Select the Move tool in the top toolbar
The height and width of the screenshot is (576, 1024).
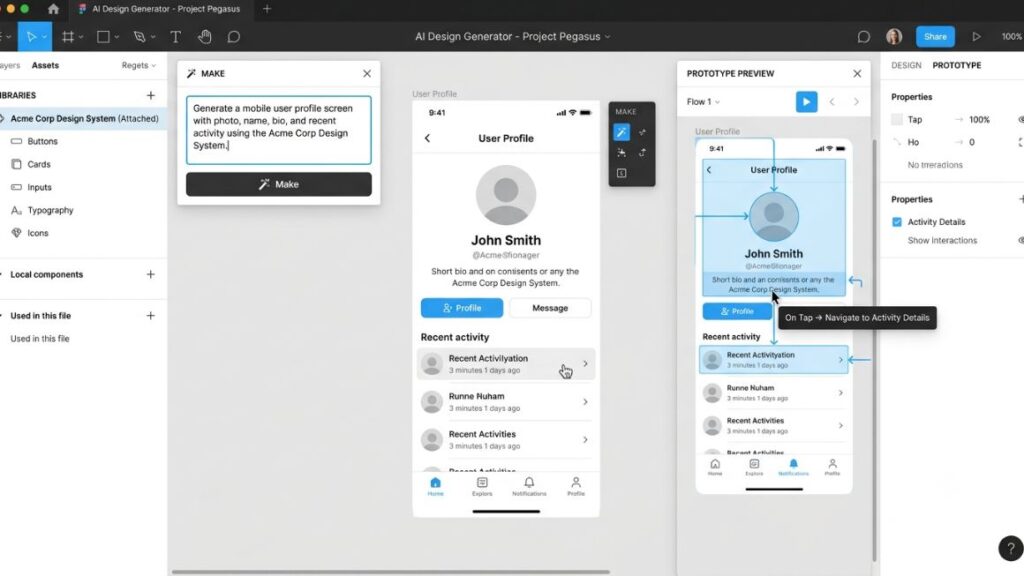[x=31, y=37]
